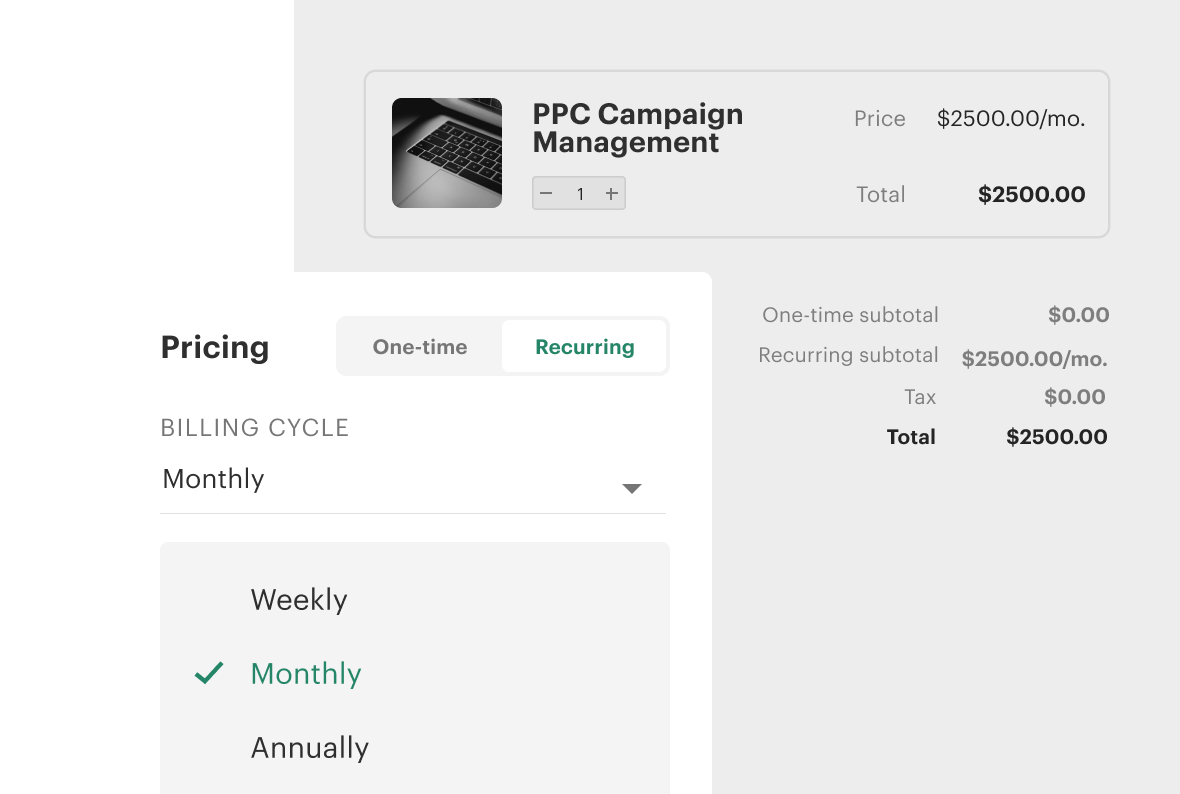Select the Annually billing cycle option

click(x=310, y=747)
